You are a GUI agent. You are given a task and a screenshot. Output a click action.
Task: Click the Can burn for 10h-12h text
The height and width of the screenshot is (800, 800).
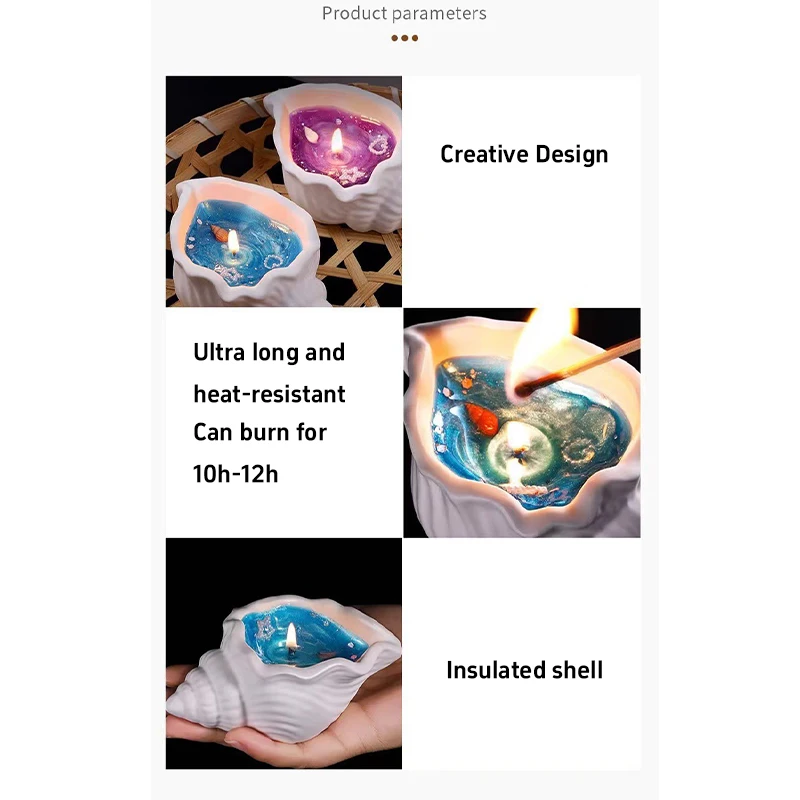pos(260,453)
